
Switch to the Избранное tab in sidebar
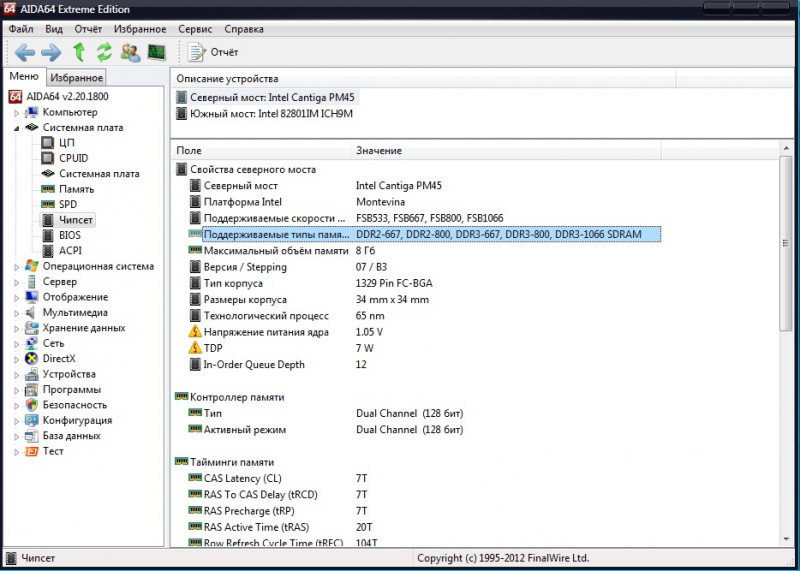coord(77,78)
